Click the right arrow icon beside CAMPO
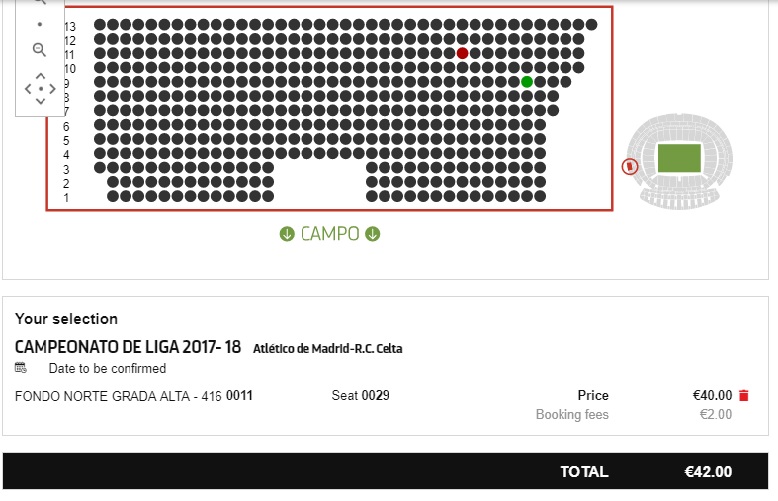 click(373, 234)
